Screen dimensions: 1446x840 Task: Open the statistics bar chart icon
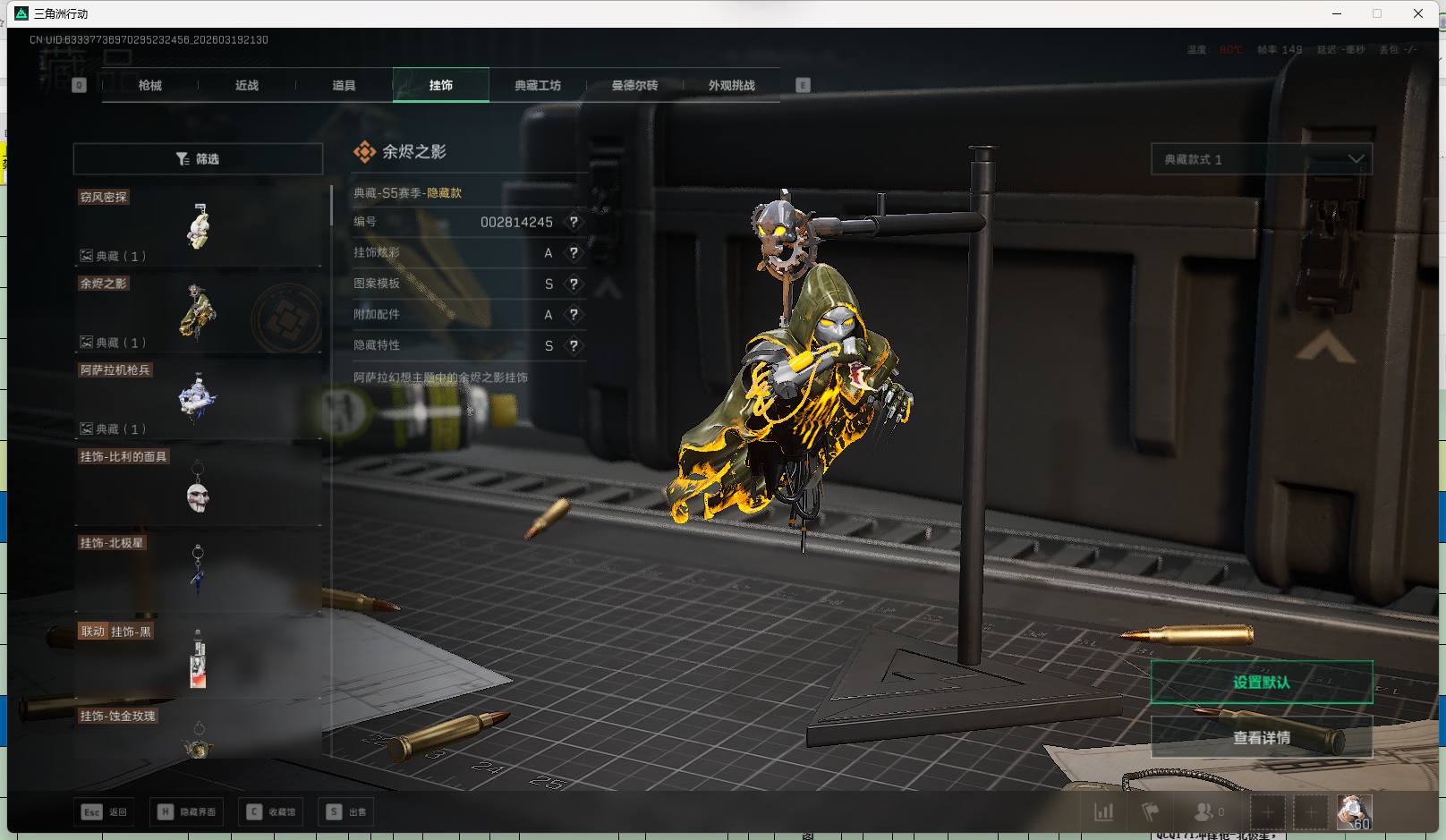1104,812
